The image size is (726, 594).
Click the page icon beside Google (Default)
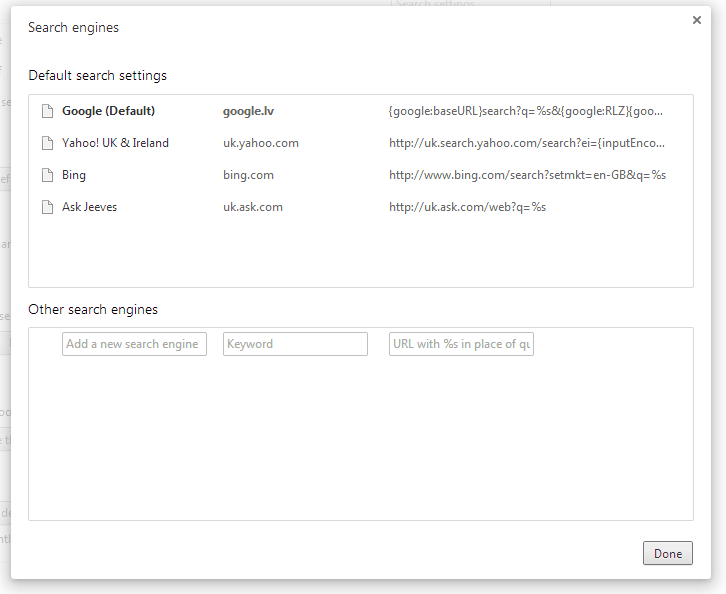point(47,111)
